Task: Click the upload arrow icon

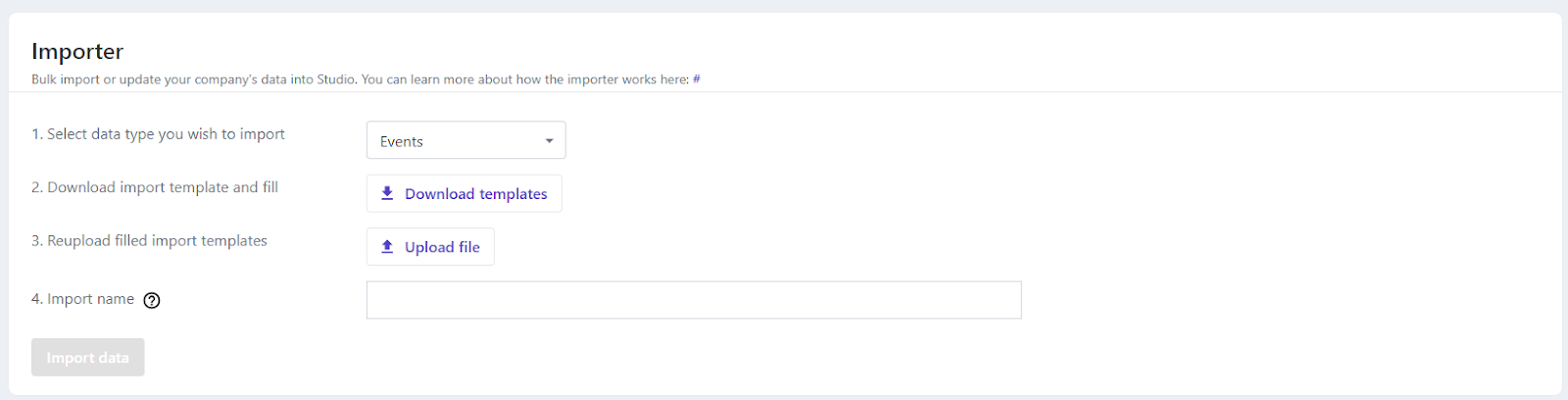Action: [x=387, y=246]
